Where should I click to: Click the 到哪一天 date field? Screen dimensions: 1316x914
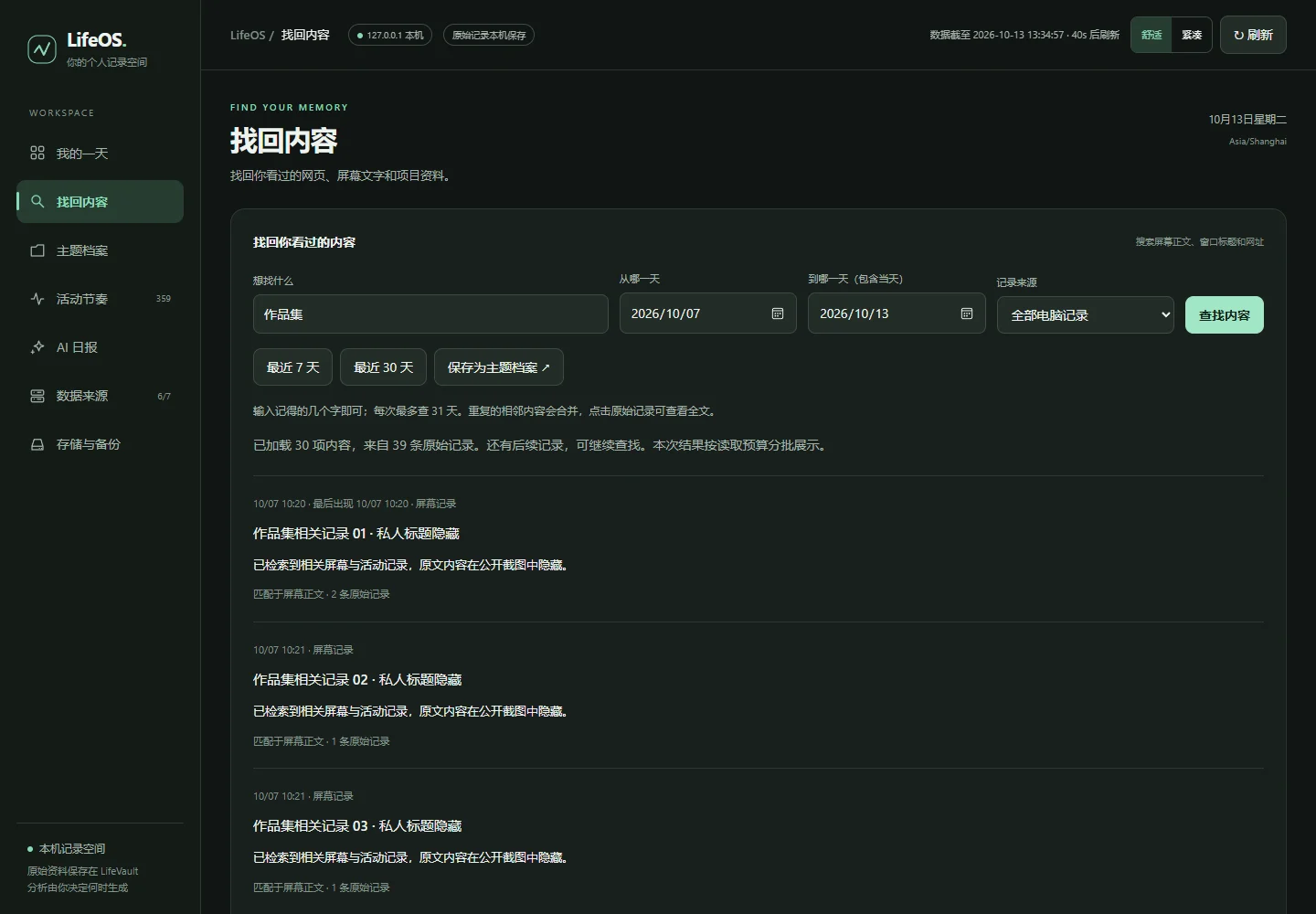click(x=897, y=314)
